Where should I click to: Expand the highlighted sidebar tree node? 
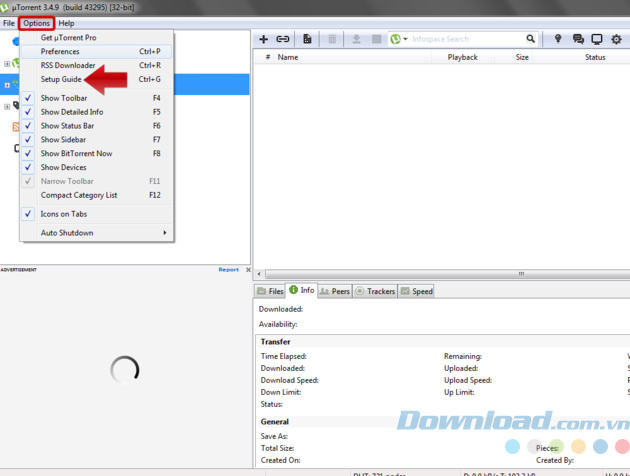point(7,85)
